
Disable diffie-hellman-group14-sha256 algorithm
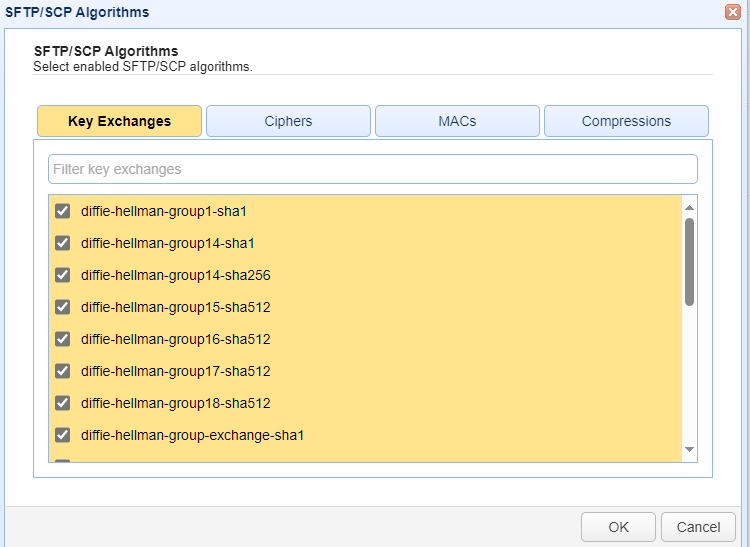click(x=62, y=275)
